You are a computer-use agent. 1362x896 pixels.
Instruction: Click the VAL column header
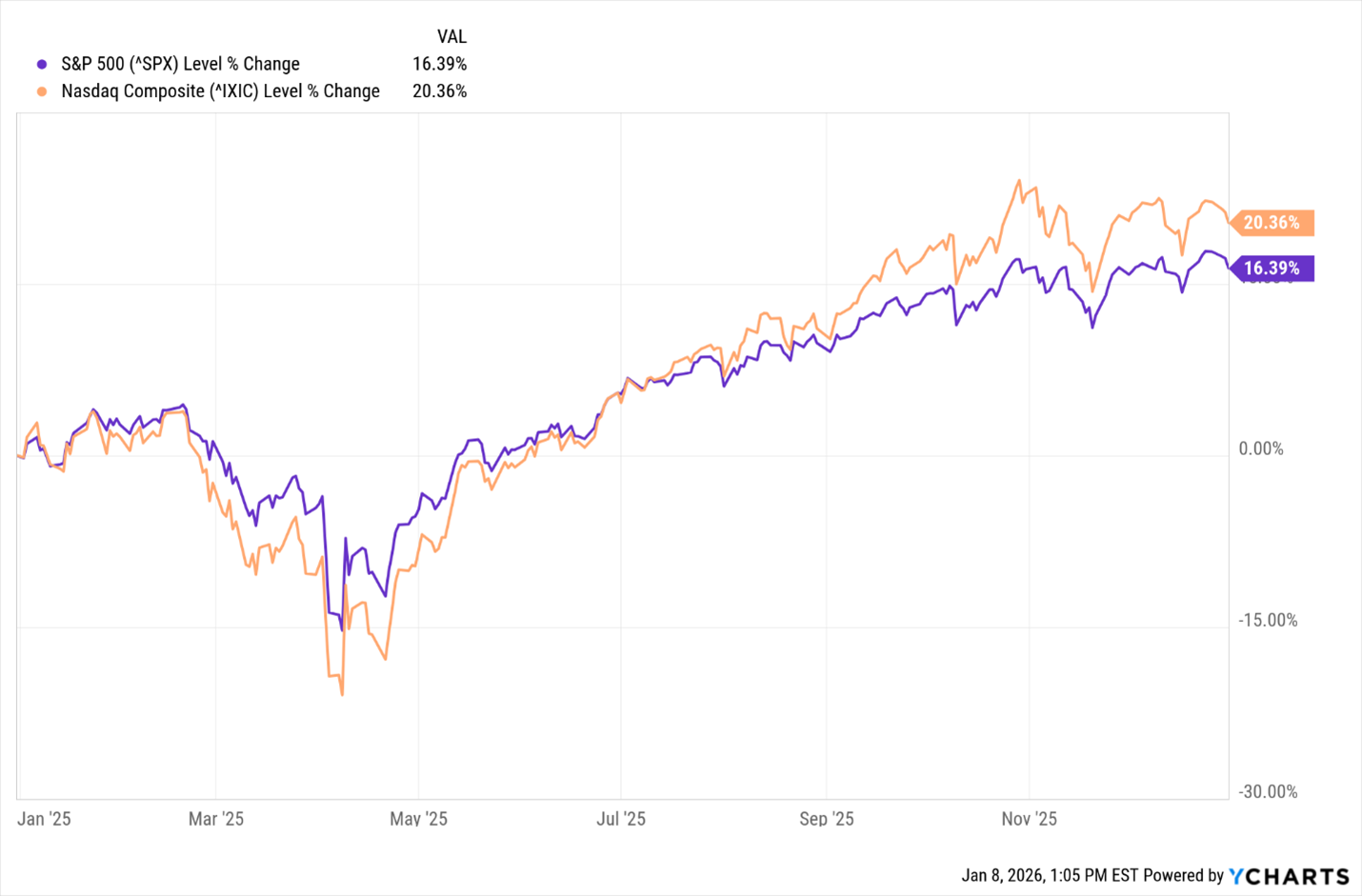[451, 36]
